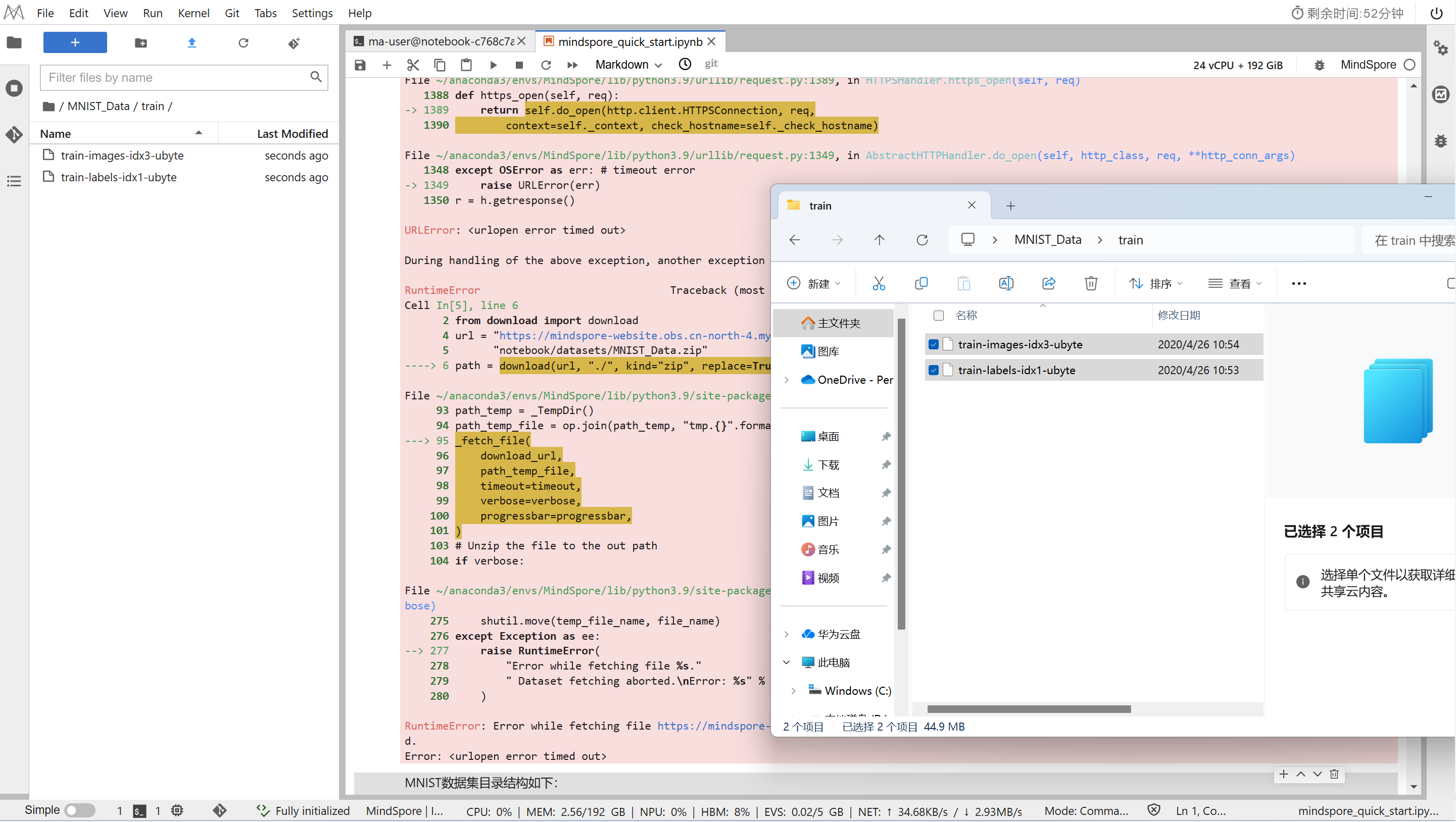Interrupt the kernel with stop button
Screen dimensions: 1456x822
point(519,65)
